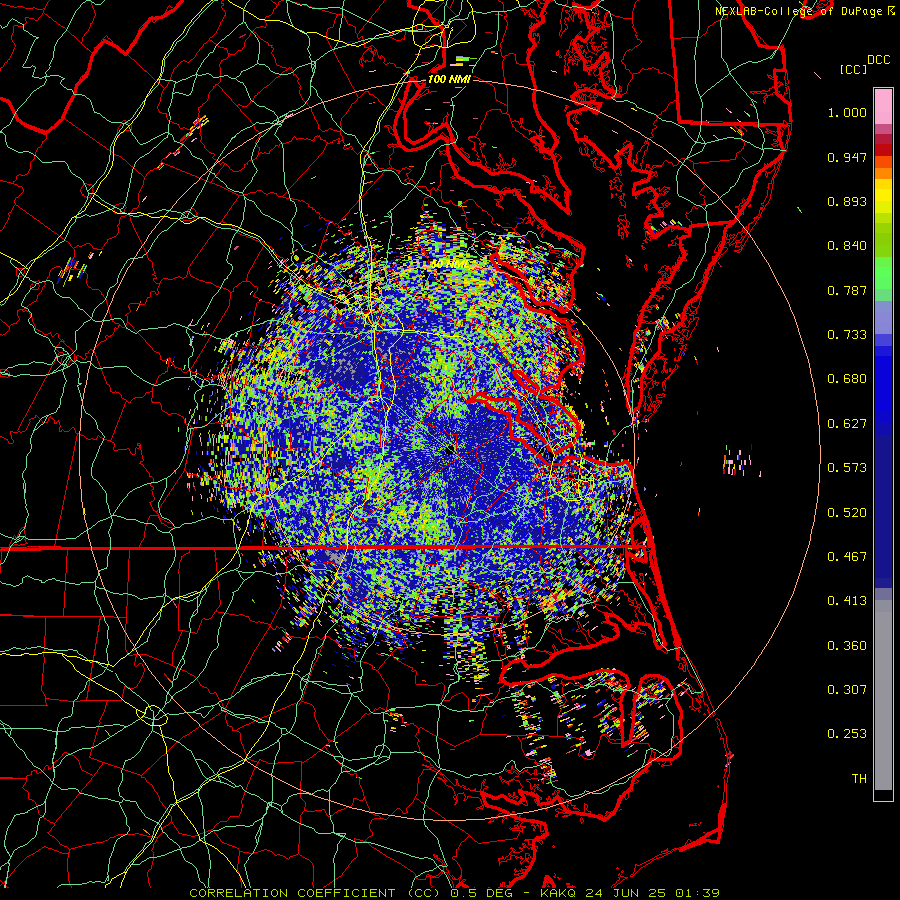
Task: Select the 0.520 scale value
Action: (847, 513)
